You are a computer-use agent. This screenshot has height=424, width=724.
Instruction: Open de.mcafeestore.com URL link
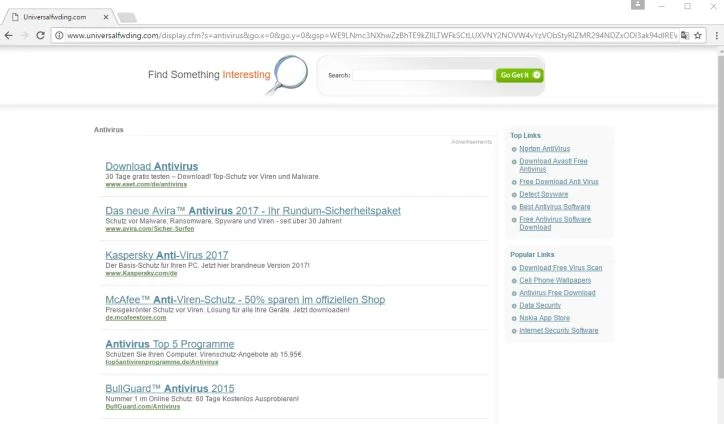136,318
